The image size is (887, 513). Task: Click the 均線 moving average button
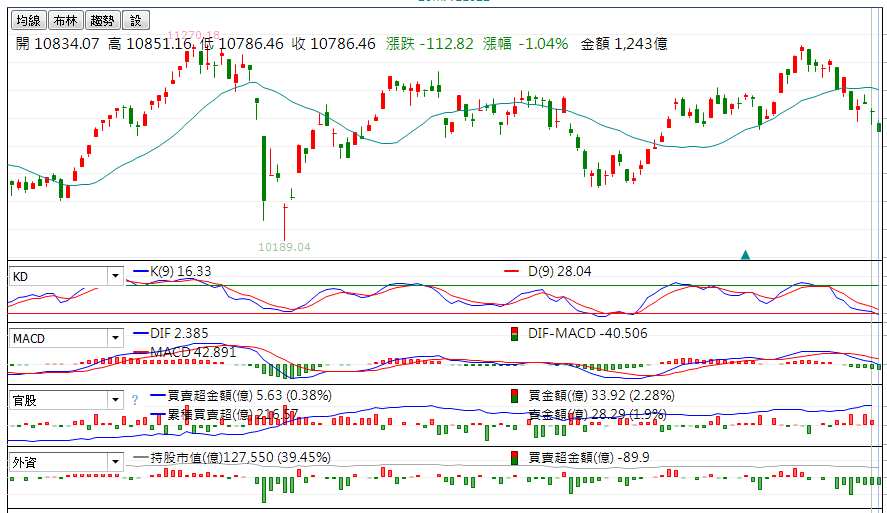(x=28, y=20)
